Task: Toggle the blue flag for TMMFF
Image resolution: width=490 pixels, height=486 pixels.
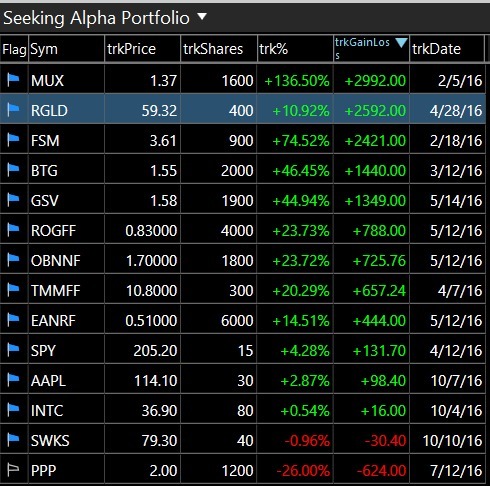Action: coord(13,290)
